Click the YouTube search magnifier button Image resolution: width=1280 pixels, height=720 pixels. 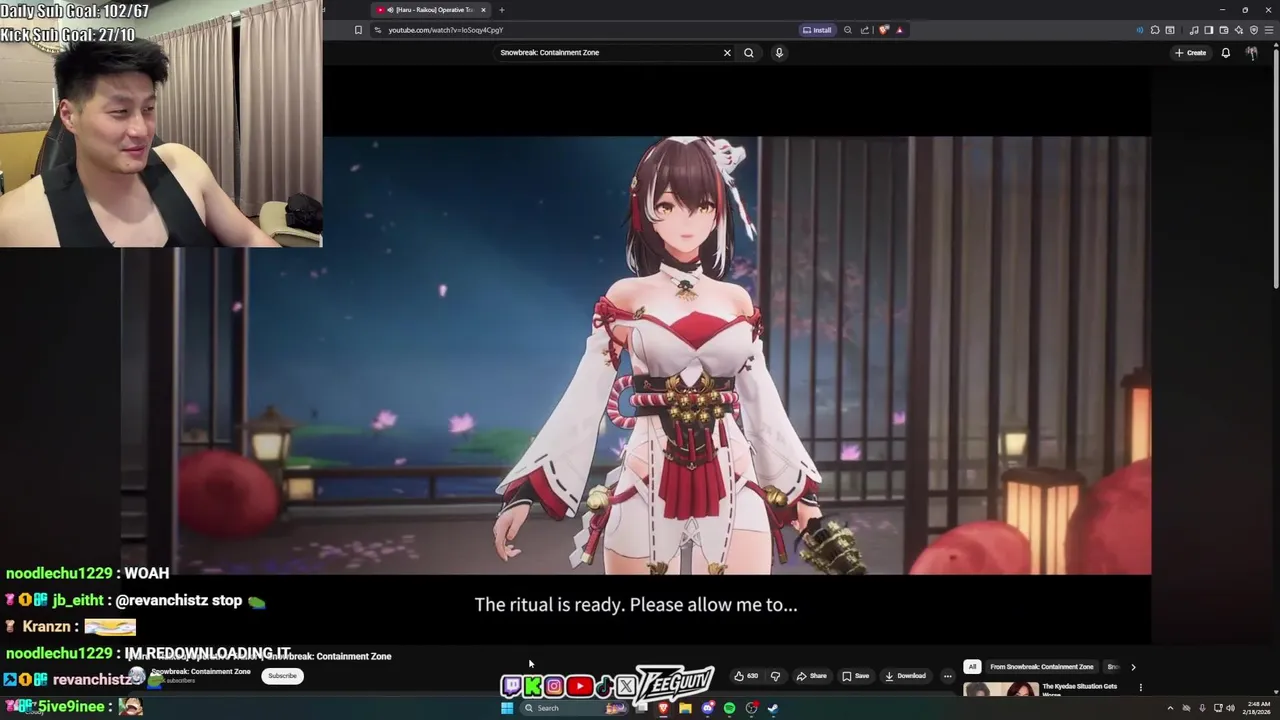[748, 52]
